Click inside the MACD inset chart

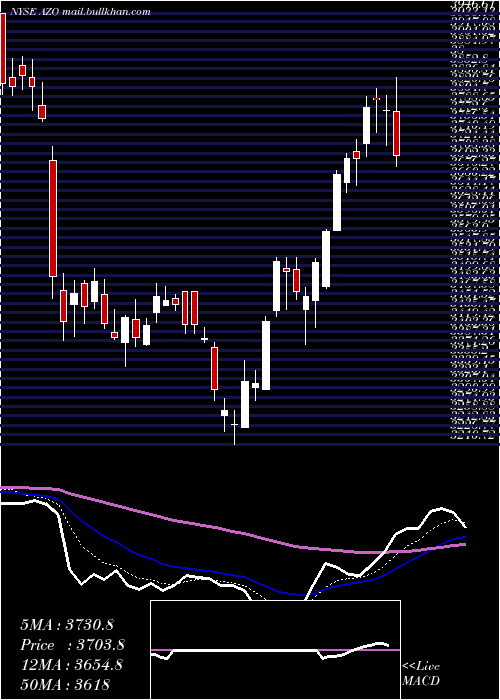point(275,650)
